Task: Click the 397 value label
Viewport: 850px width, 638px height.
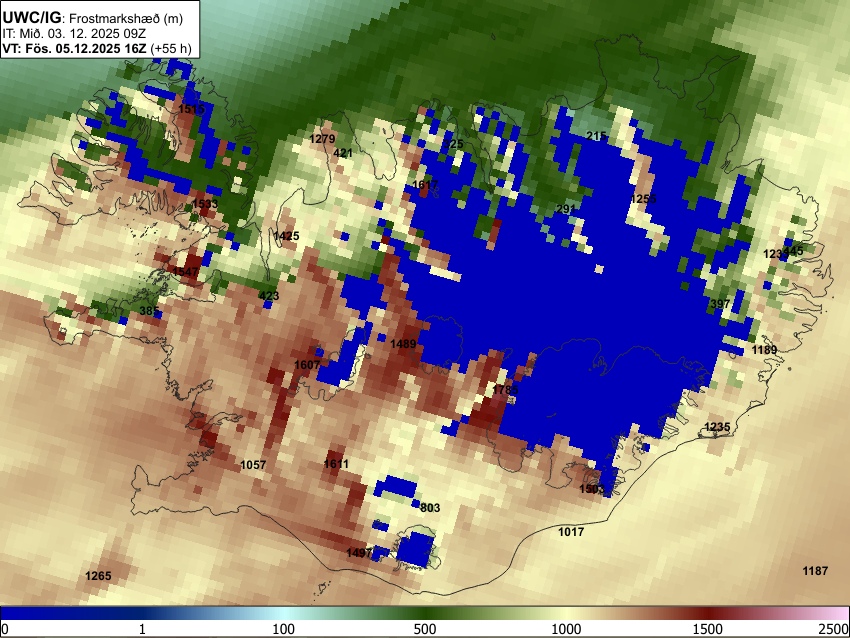Action: [720, 304]
